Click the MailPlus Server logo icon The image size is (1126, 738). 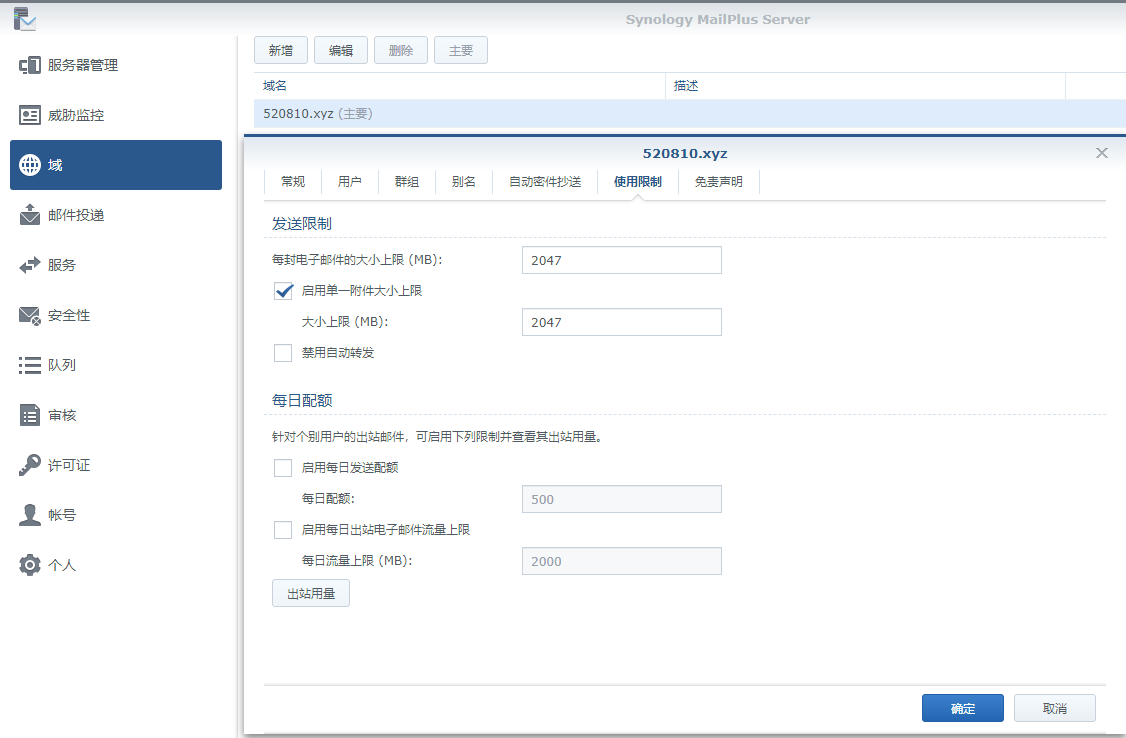tap(25, 18)
